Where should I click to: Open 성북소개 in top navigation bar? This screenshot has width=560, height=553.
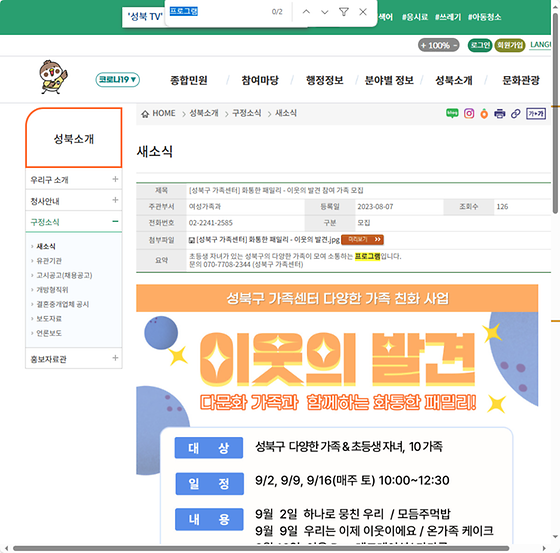(x=454, y=80)
